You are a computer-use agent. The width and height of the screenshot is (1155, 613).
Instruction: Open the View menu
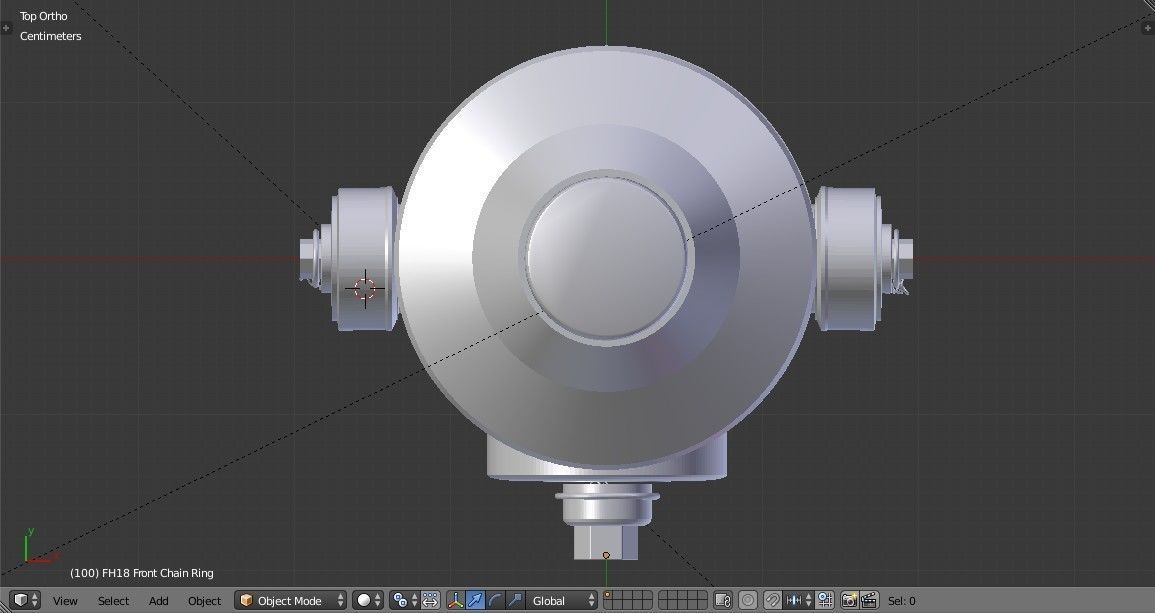click(65, 601)
